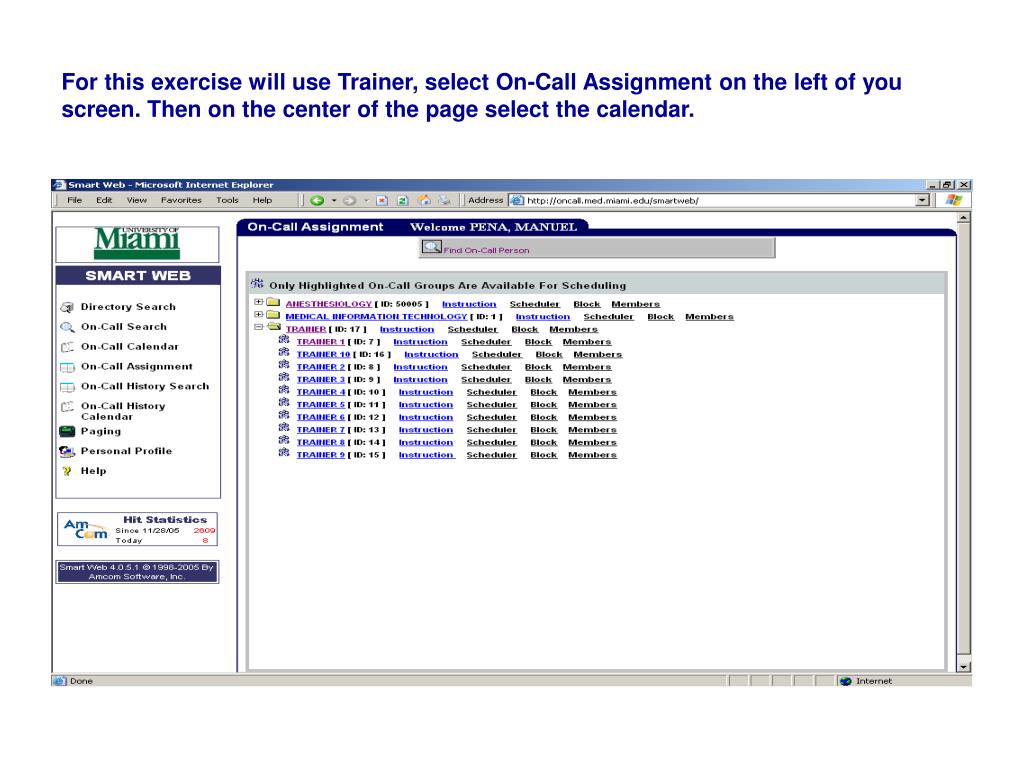The image size is (1024, 768).
Task: Click the Paging pager icon
Action: (x=67, y=431)
